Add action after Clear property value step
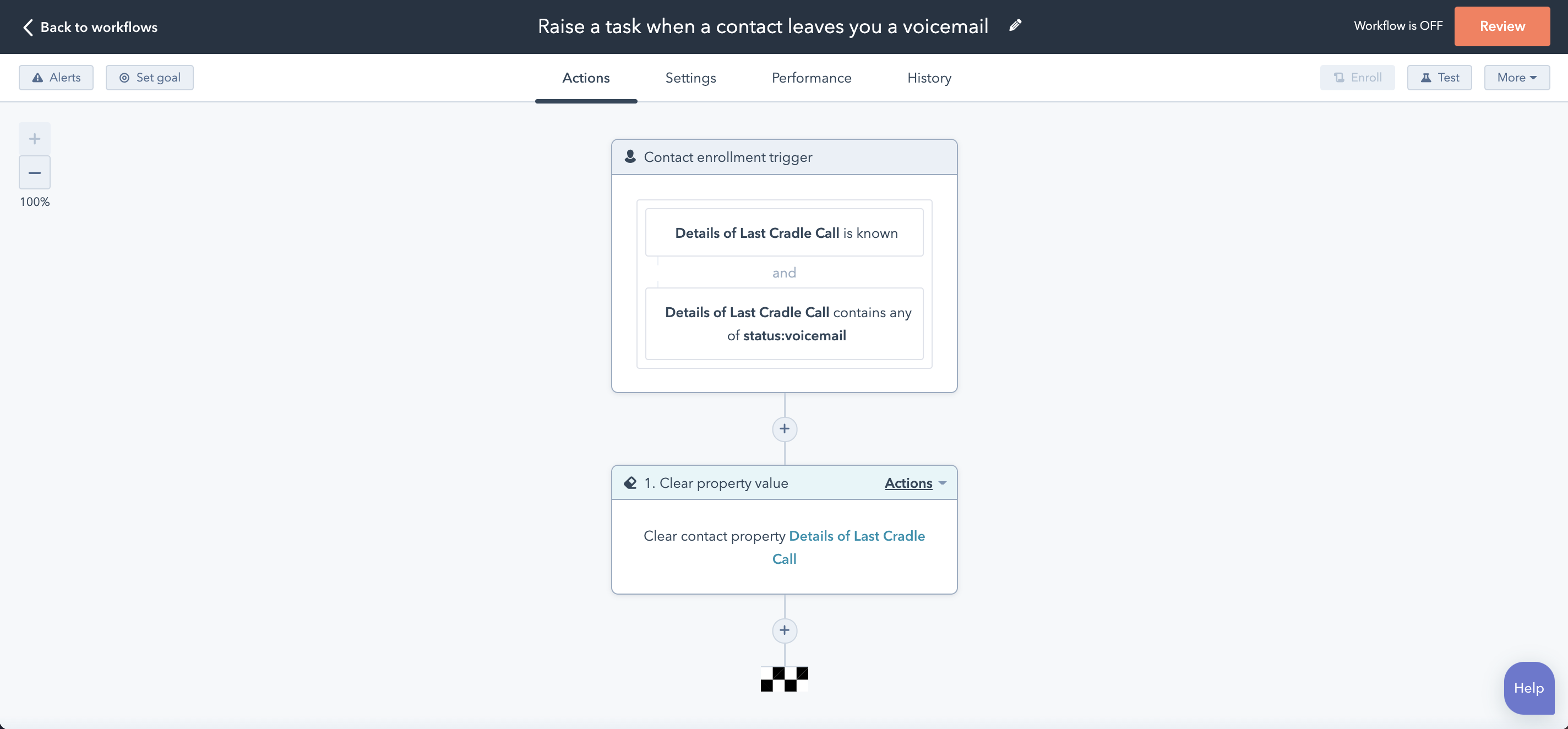Image resolution: width=1568 pixels, height=729 pixels. coord(784,630)
